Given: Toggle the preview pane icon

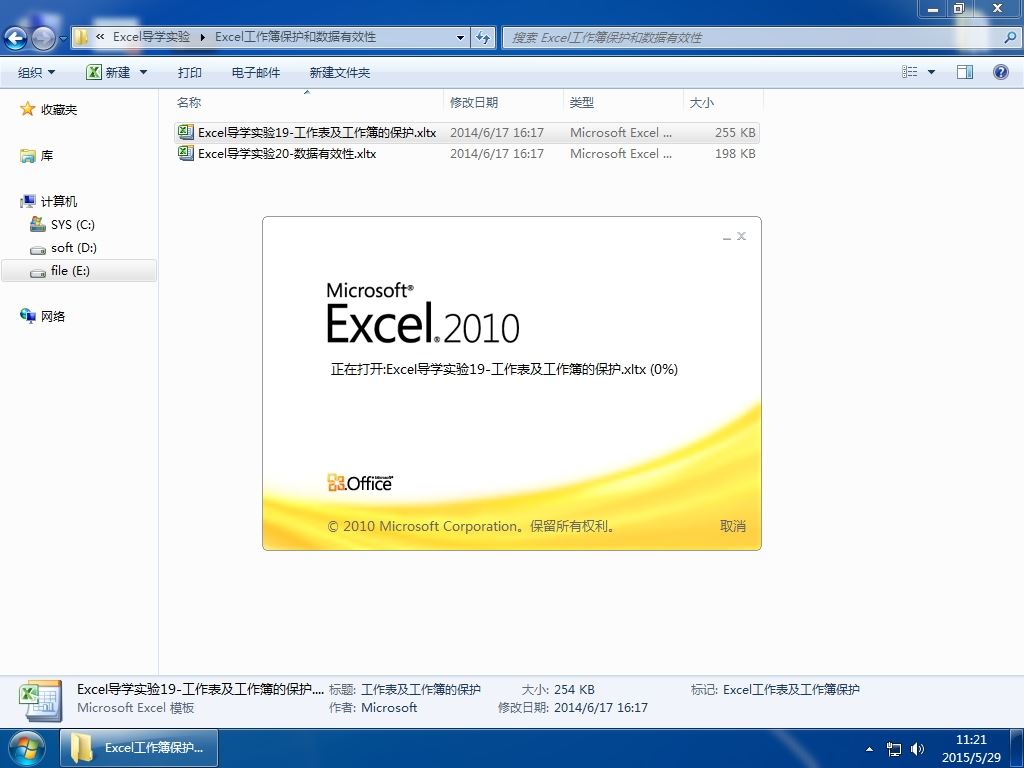Looking at the screenshot, I should [965, 72].
